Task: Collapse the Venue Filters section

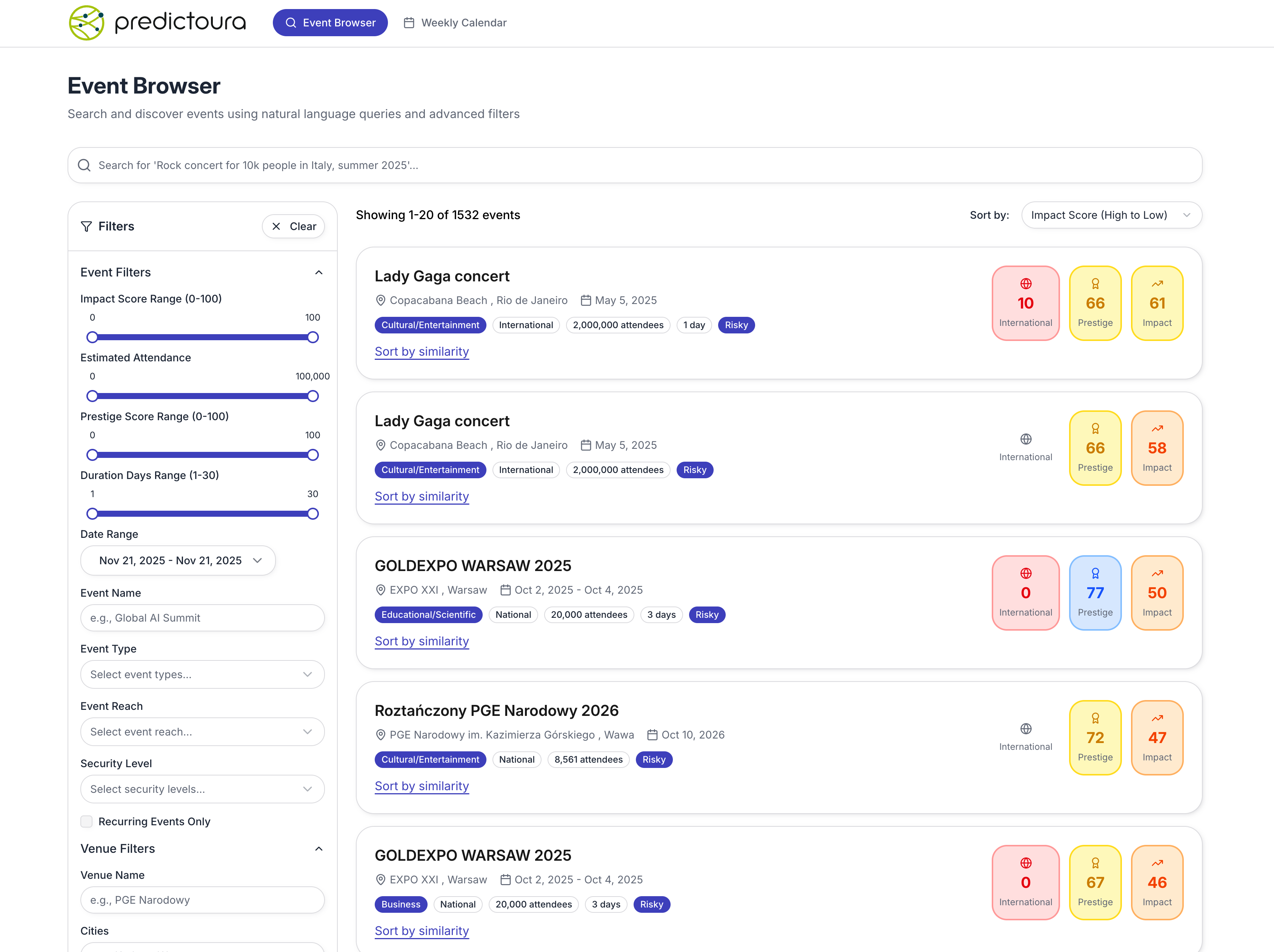Action: 318,848
